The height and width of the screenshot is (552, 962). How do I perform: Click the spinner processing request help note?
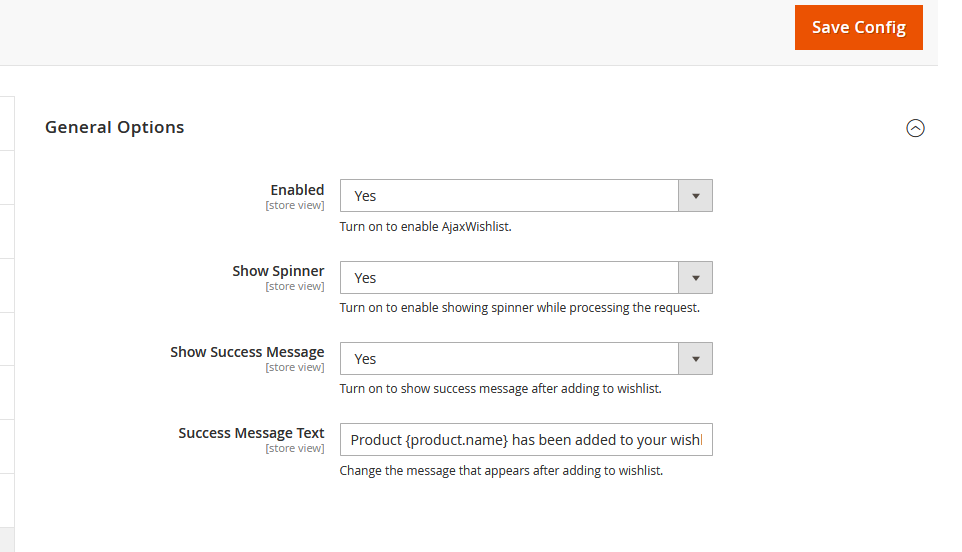tap(520, 307)
